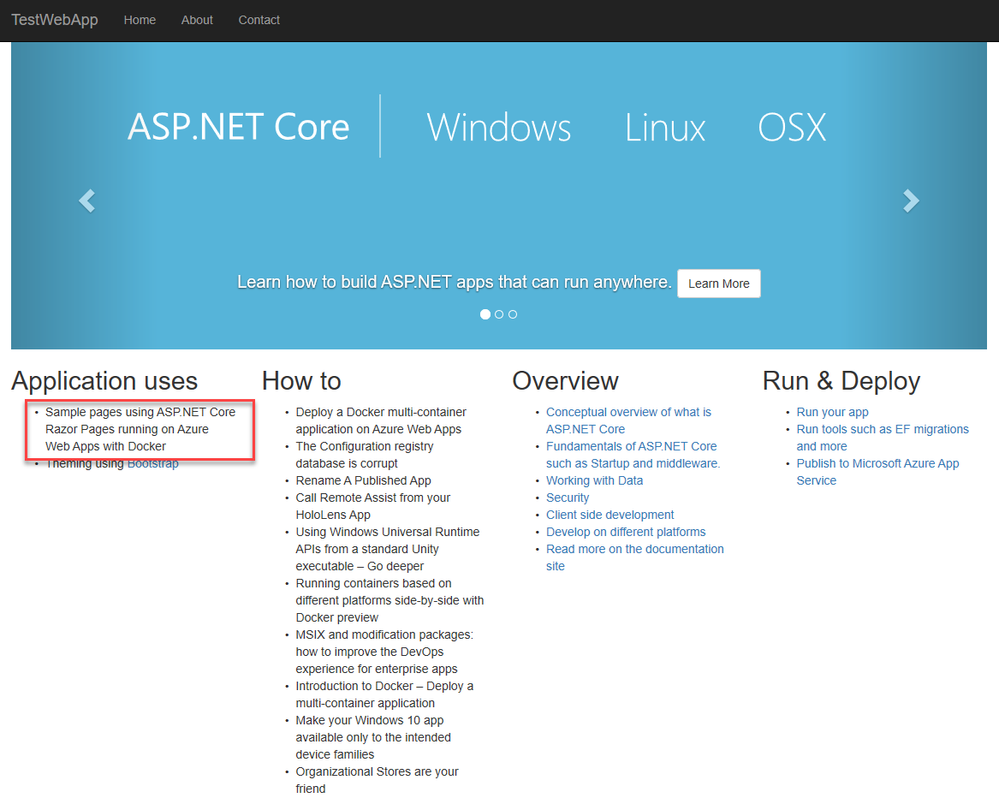Click the next slide carousel arrow
Image resolution: width=999 pixels, height=805 pixels.
pyautogui.click(x=911, y=201)
